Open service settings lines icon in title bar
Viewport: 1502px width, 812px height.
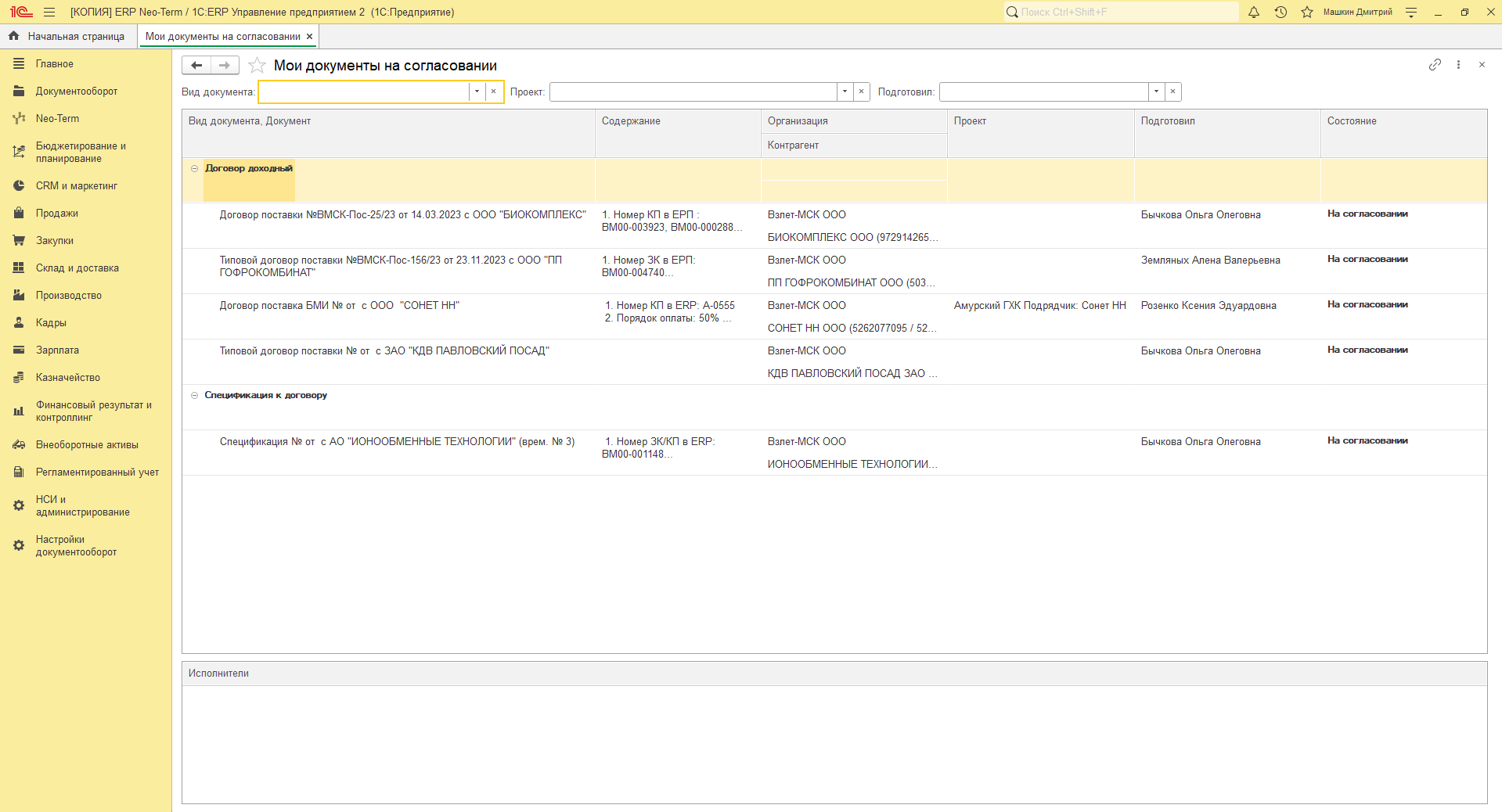(1411, 12)
